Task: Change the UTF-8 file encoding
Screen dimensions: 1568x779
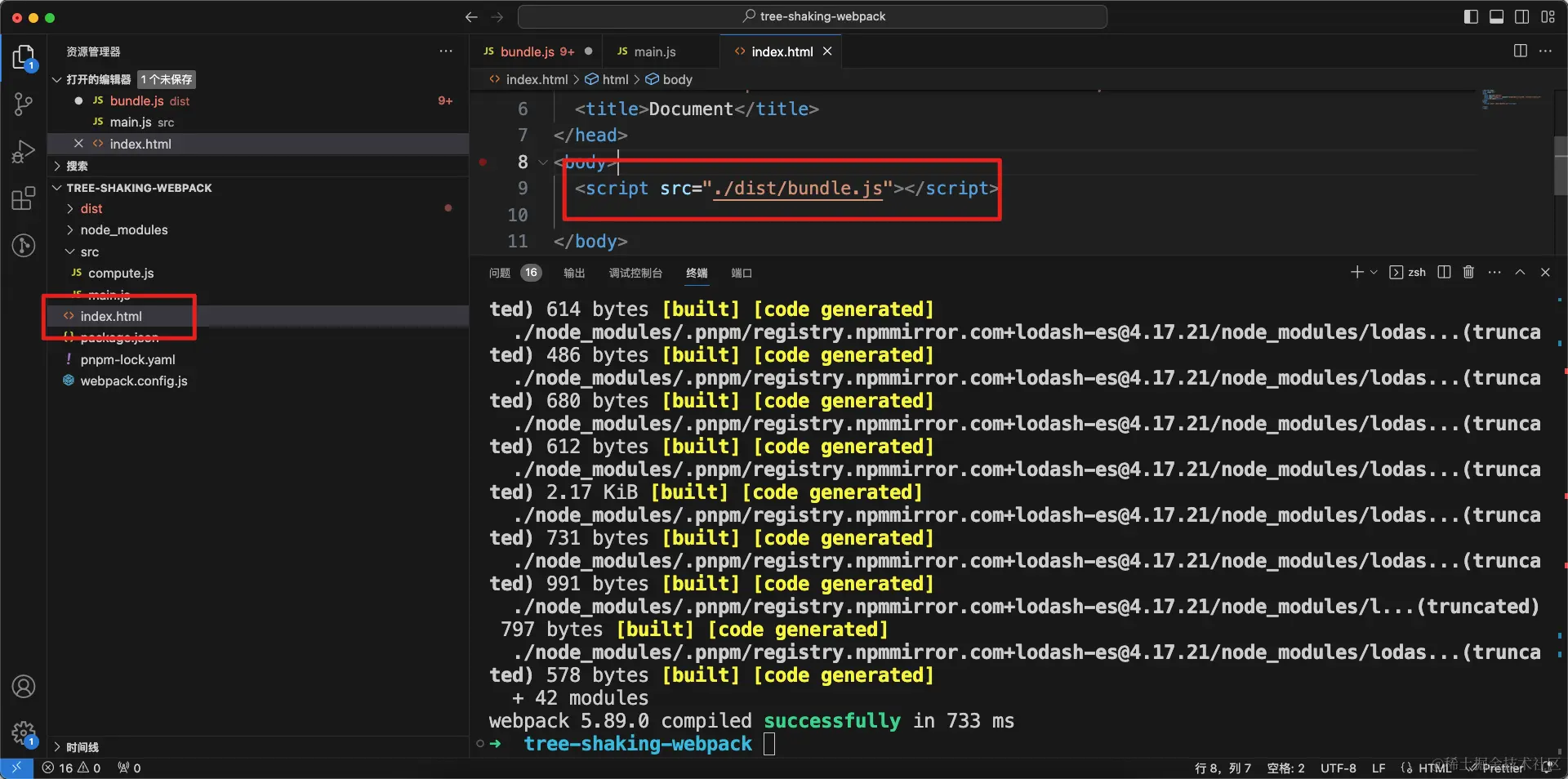Action: [x=1338, y=768]
